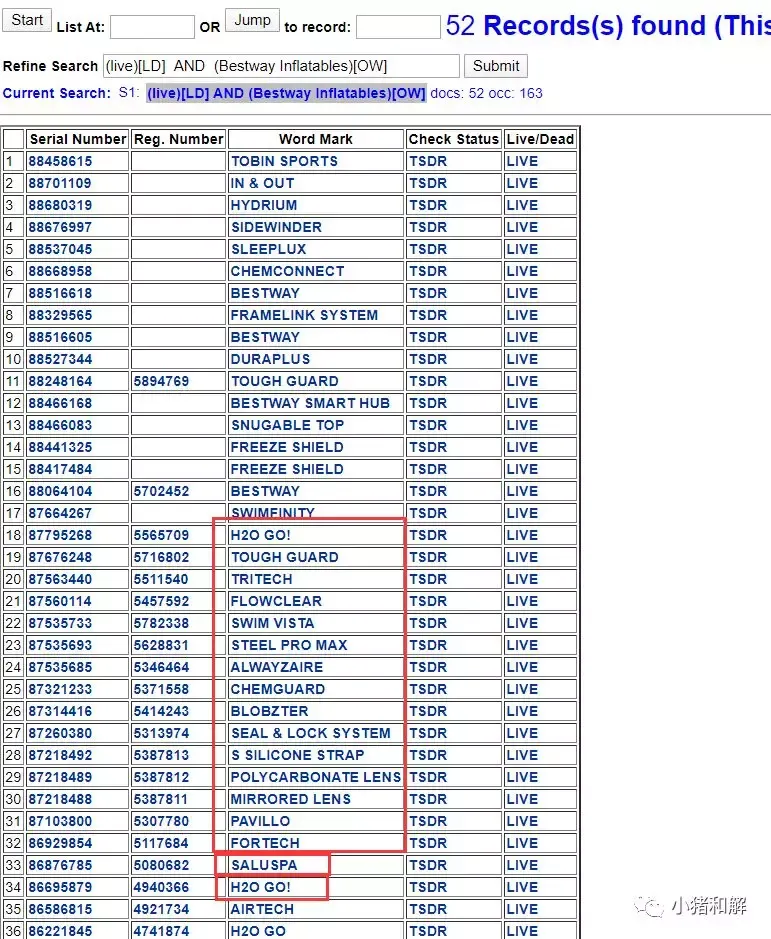Open the MIRRORED LENS word mark

point(291,799)
